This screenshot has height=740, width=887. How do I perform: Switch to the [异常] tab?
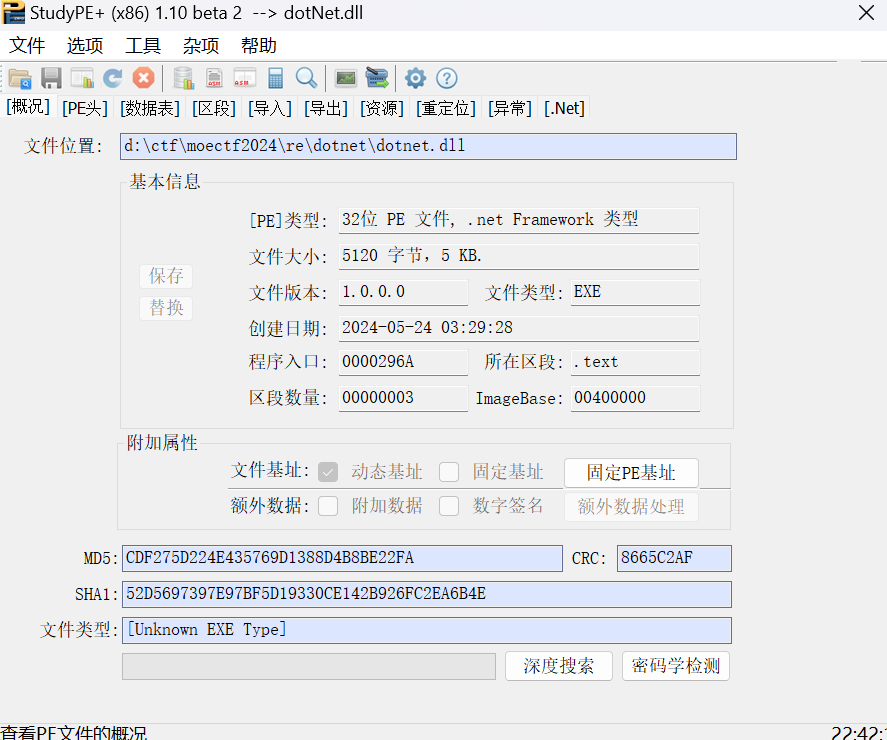click(x=510, y=107)
